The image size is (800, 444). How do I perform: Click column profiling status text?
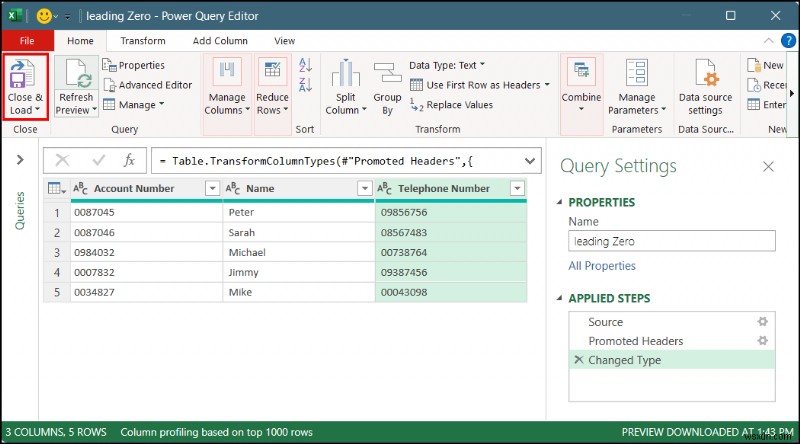216,432
